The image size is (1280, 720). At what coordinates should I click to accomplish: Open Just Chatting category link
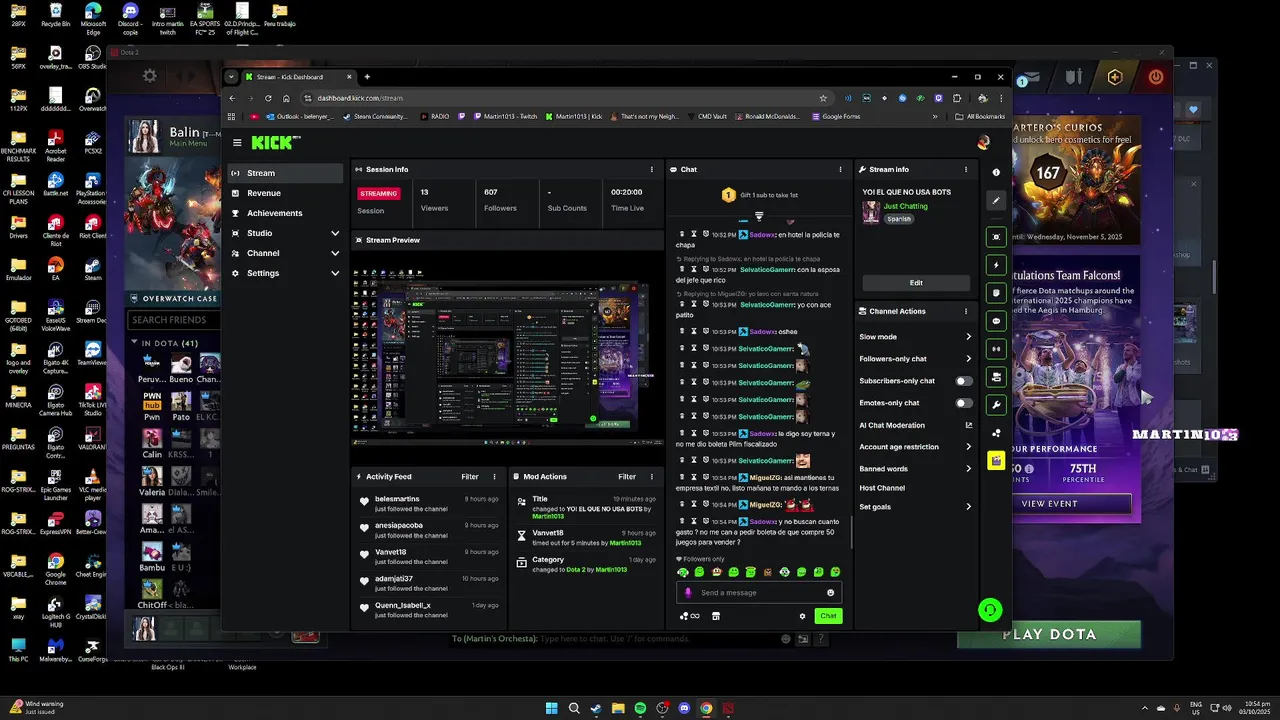pyautogui.click(x=905, y=206)
